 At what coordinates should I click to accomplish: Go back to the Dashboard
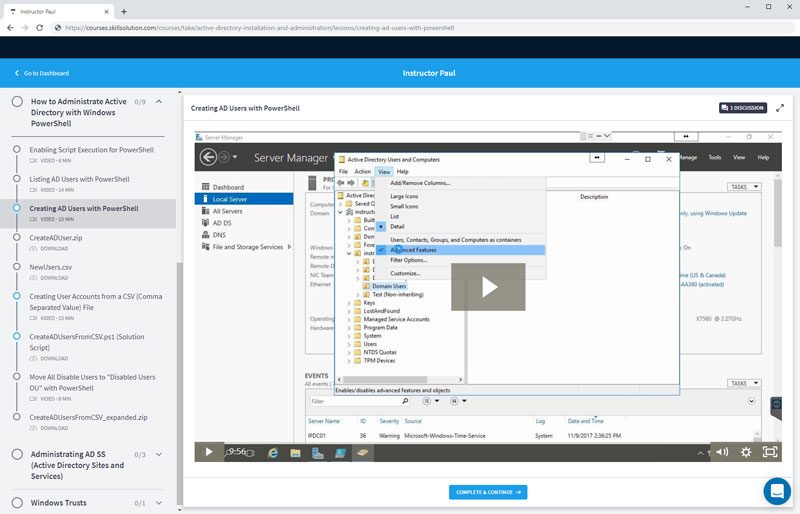pos(42,73)
